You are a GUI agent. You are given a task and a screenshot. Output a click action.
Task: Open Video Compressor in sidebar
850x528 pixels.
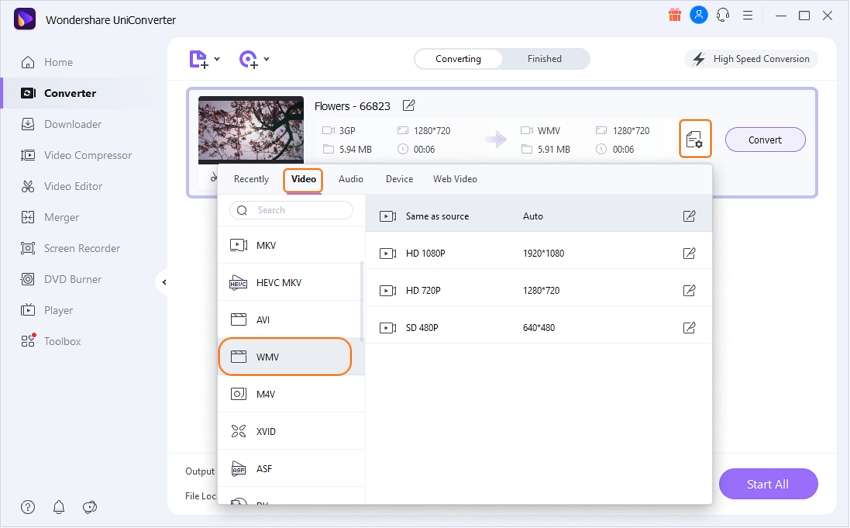point(76,156)
